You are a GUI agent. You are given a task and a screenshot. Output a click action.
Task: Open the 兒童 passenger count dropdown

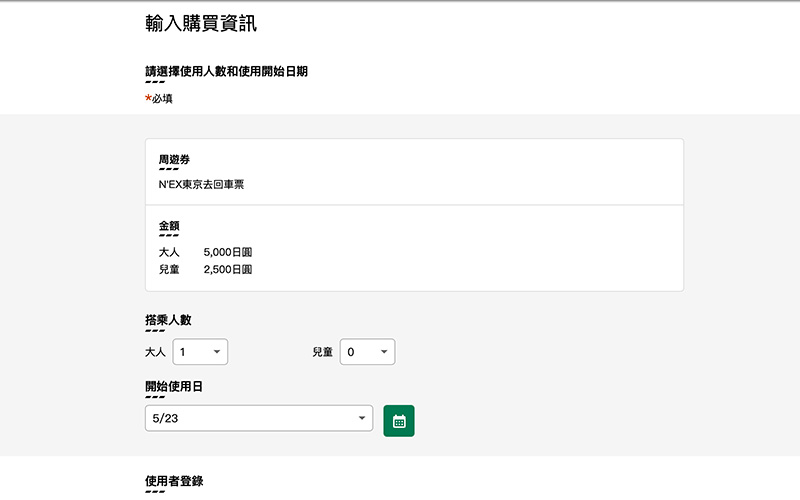click(367, 352)
